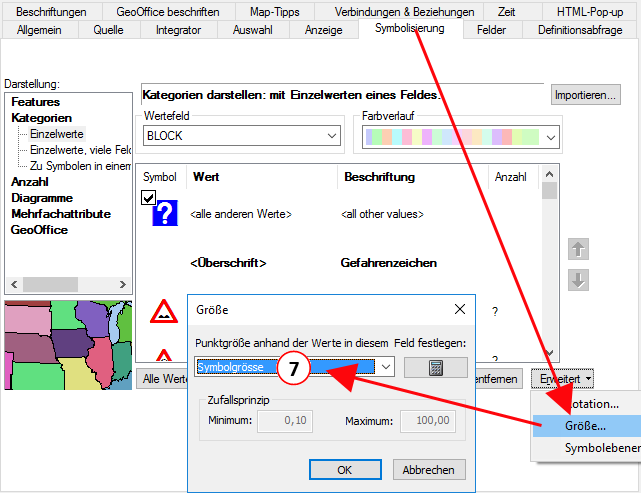Choose Größe... from the Erweitert menu

click(x=586, y=426)
